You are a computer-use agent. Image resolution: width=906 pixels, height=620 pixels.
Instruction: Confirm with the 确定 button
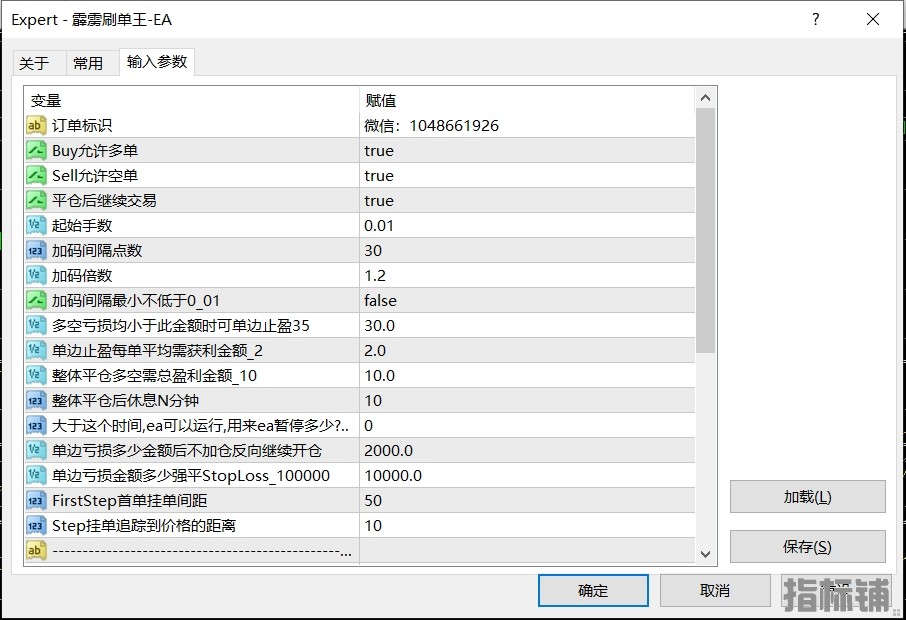(x=593, y=591)
